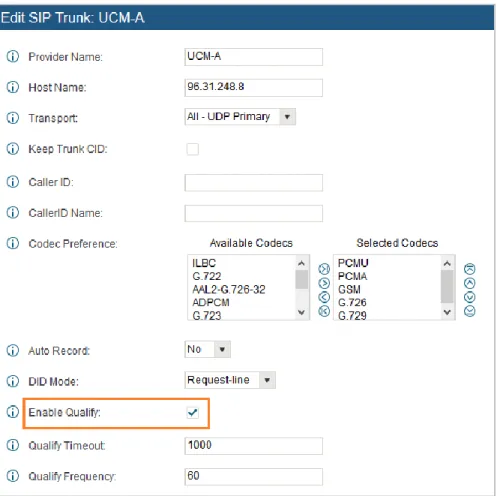
Task: Click info icon beside Keep Trunk CID
Action: pyautogui.click(x=13, y=149)
